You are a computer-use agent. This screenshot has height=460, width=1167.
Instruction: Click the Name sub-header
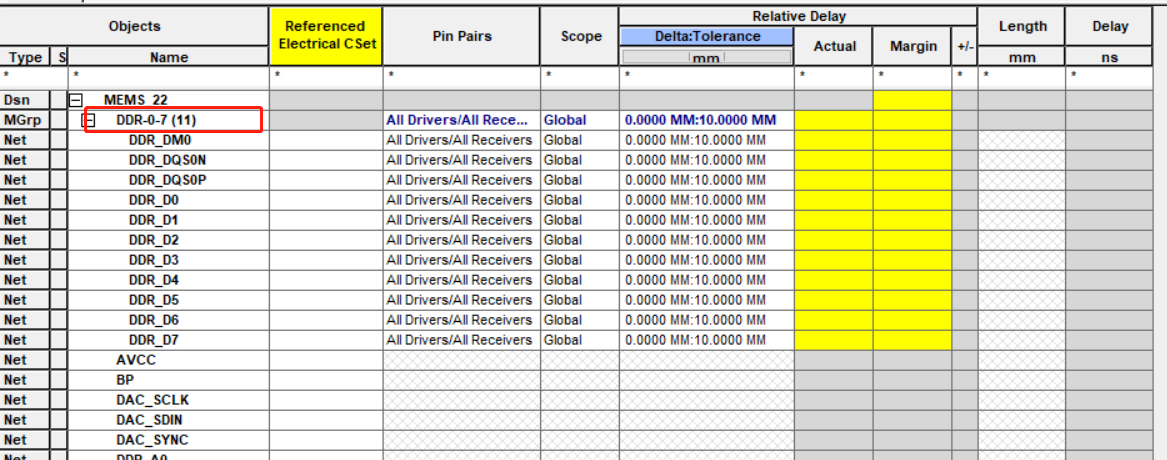(169, 57)
